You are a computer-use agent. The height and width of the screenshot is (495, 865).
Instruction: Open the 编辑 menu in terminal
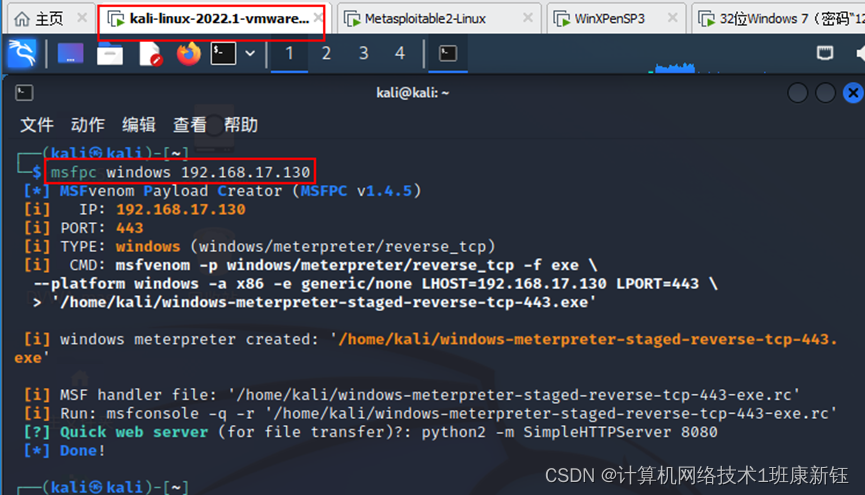[138, 125]
